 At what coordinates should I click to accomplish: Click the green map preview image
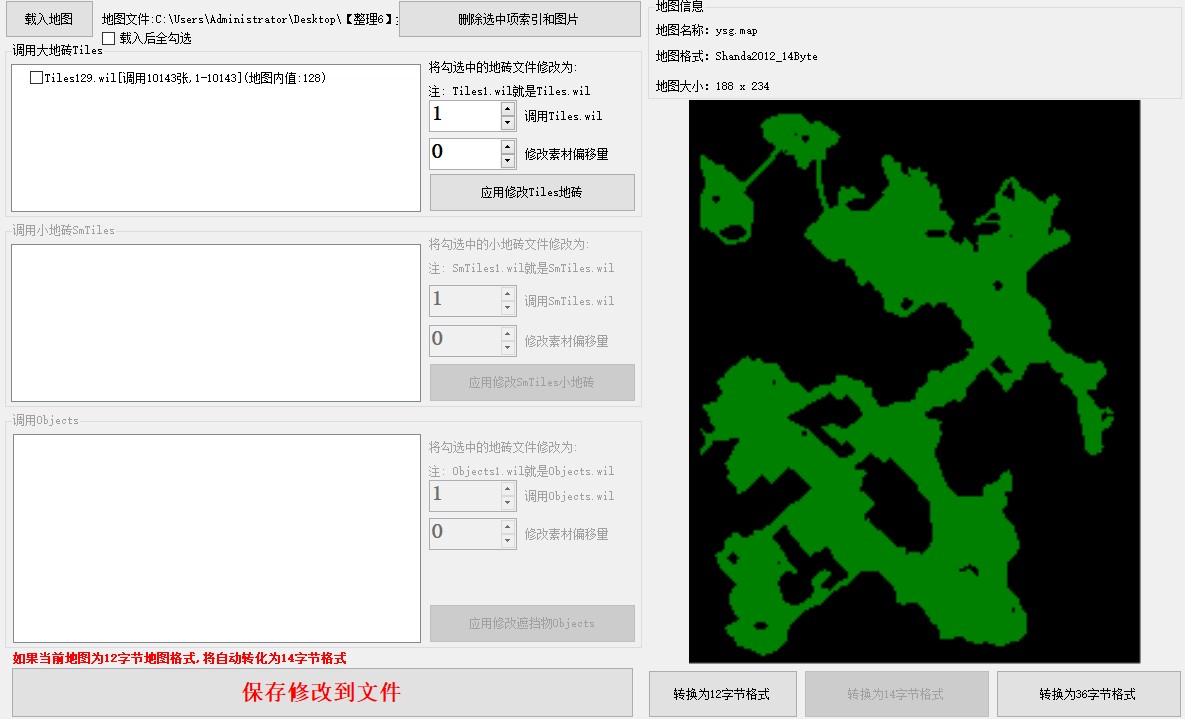[914, 381]
